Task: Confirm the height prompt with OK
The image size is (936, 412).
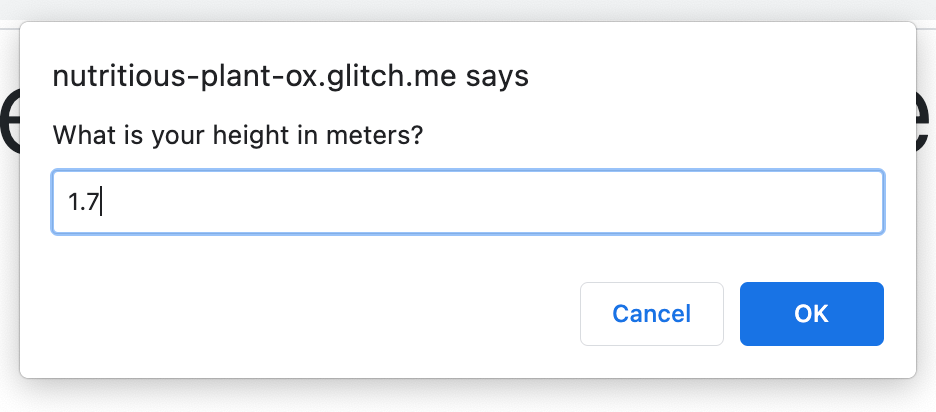Action: pyautogui.click(x=811, y=314)
